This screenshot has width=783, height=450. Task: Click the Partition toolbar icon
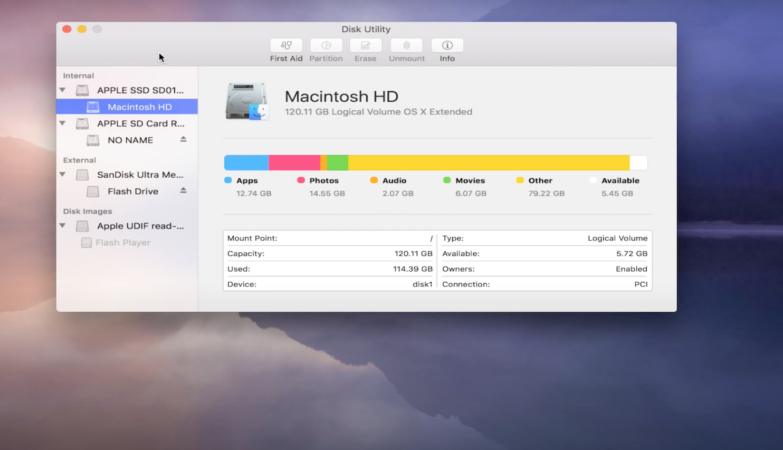click(x=326, y=45)
